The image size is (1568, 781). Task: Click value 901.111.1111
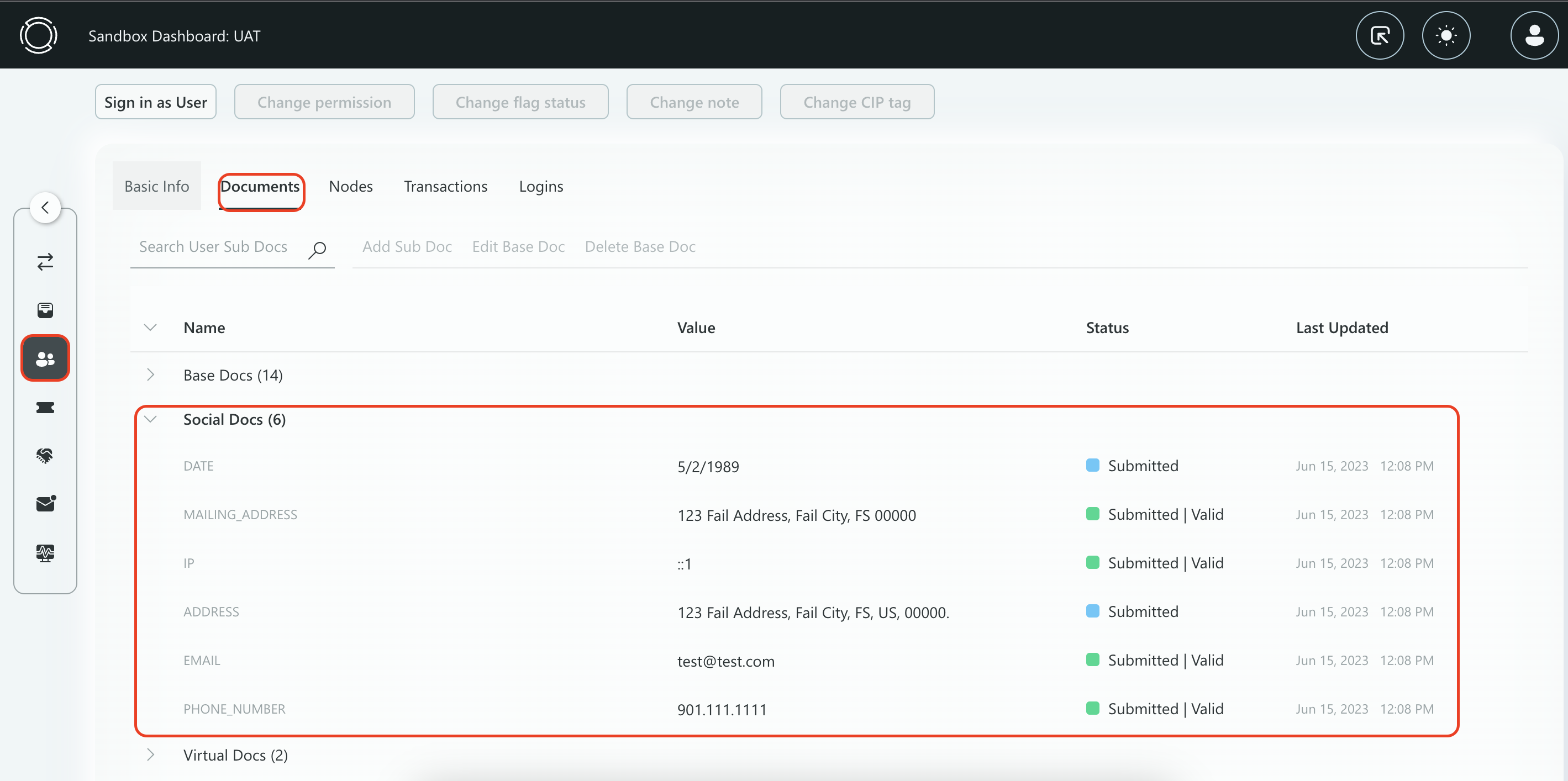pyautogui.click(x=722, y=710)
